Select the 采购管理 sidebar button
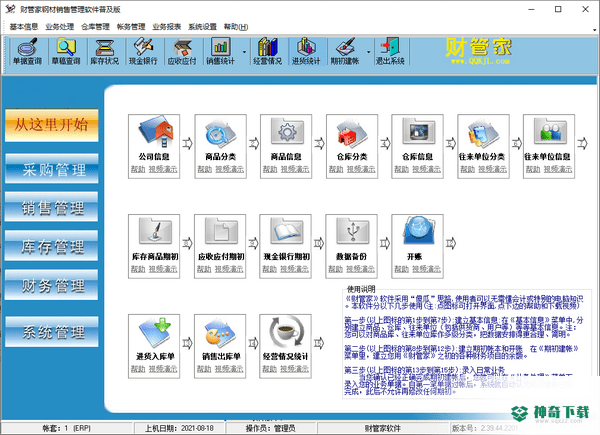The image size is (600, 435). pyautogui.click(x=51, y=169)
